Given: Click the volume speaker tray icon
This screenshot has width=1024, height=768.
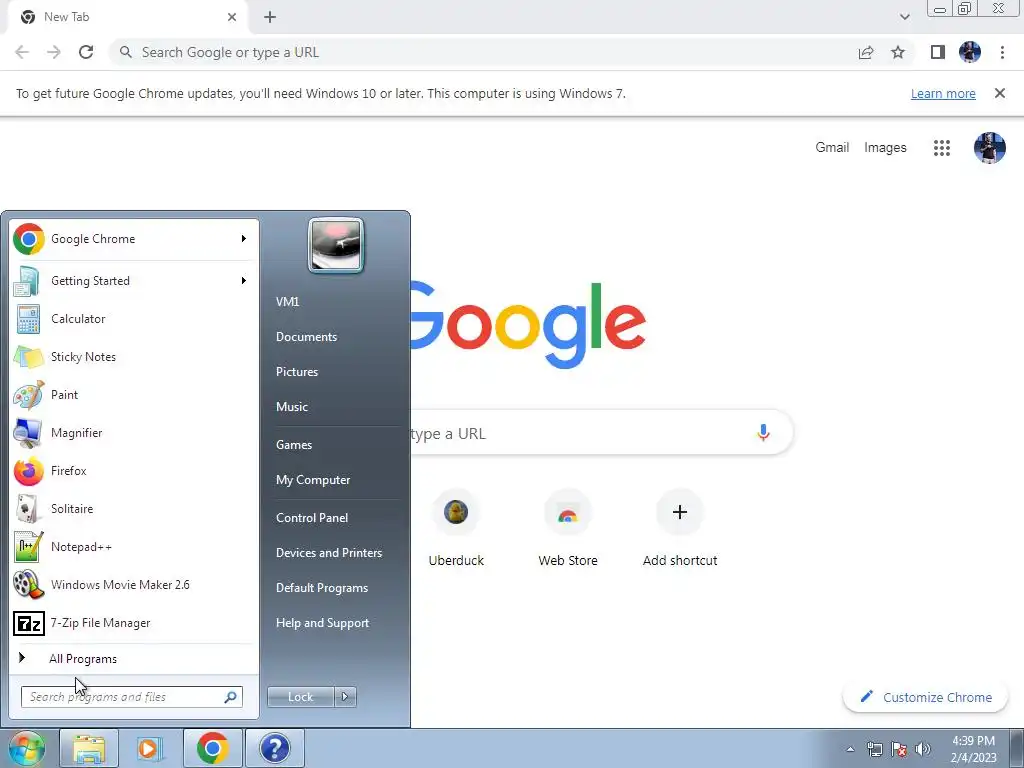Looking at the screenshot, I should pos(923,749).
